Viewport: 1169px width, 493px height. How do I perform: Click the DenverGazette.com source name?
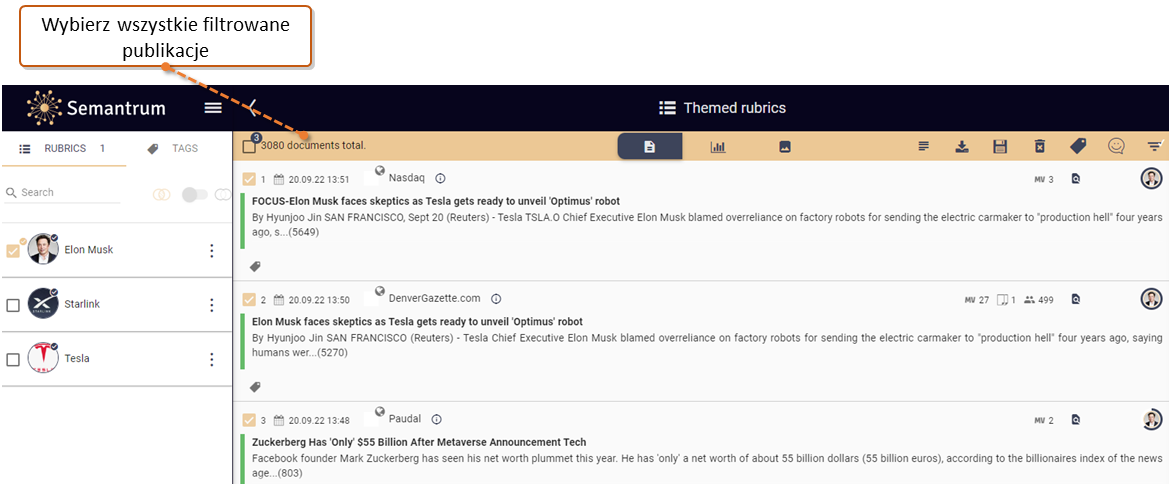(x=435, y=298)
